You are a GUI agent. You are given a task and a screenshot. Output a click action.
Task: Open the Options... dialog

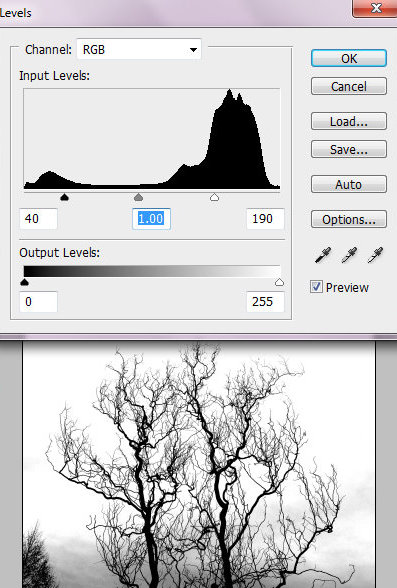coord(349,219)
